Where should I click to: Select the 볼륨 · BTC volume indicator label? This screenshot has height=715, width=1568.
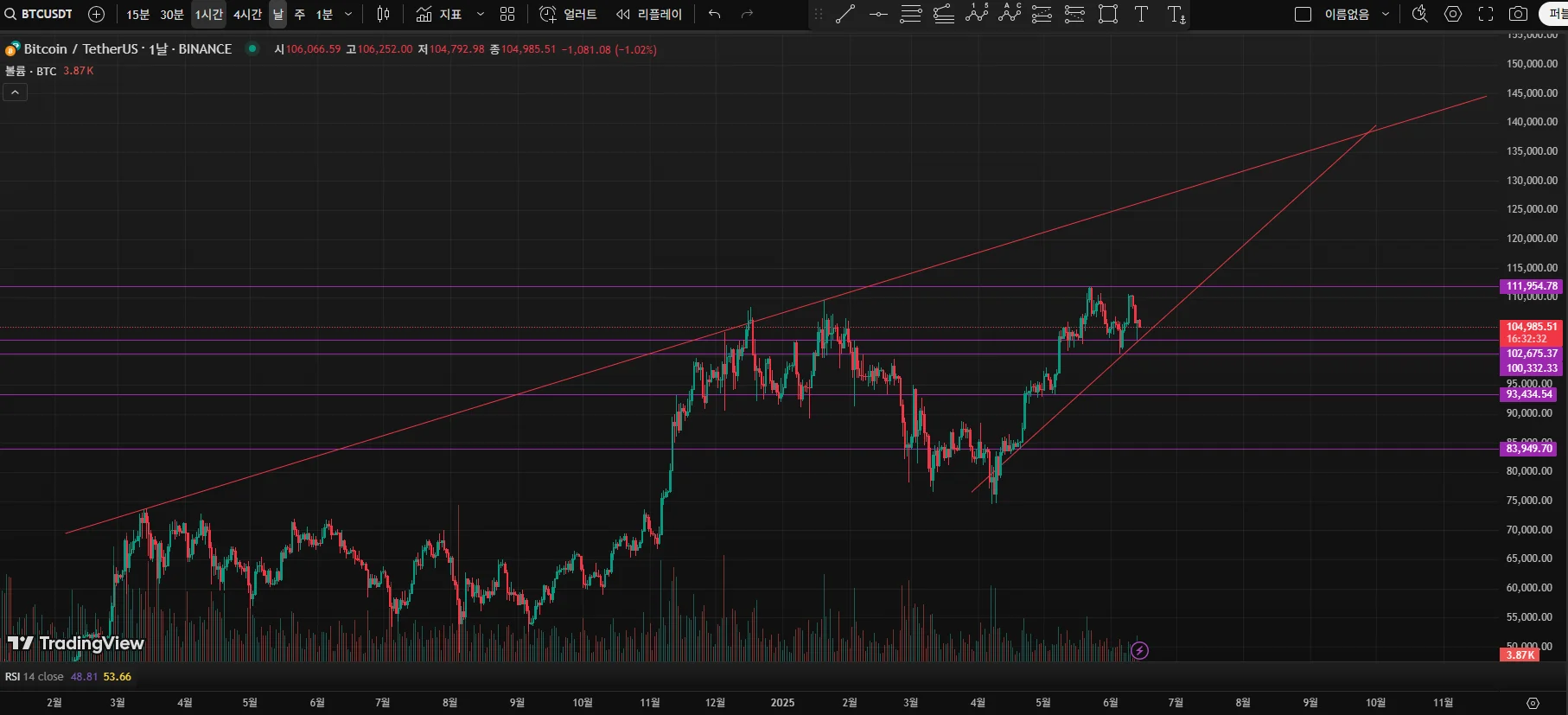tap(31, 71)
